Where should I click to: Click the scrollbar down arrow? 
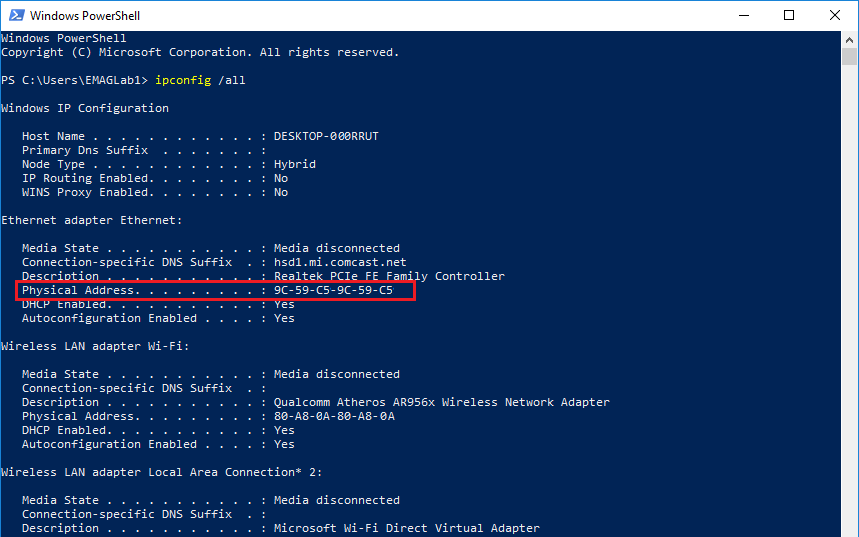(849, 529)
